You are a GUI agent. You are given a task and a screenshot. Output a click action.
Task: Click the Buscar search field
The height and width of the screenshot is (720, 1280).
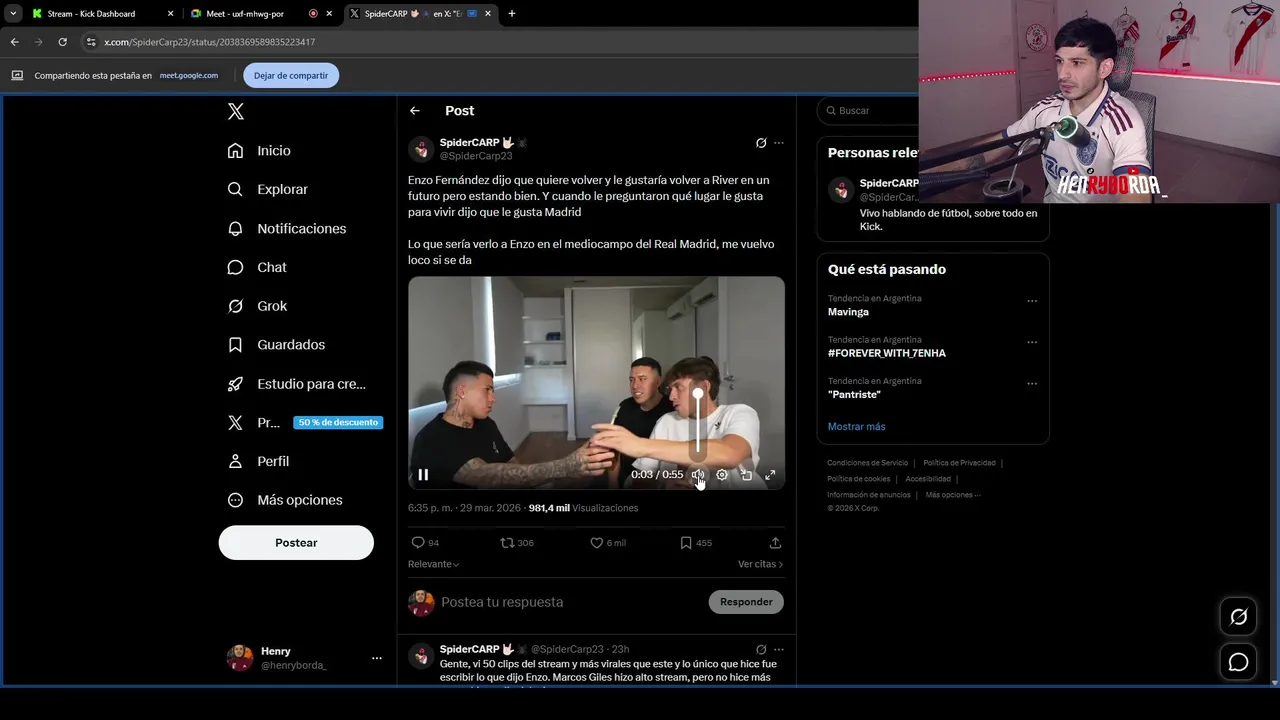(868, 111)
